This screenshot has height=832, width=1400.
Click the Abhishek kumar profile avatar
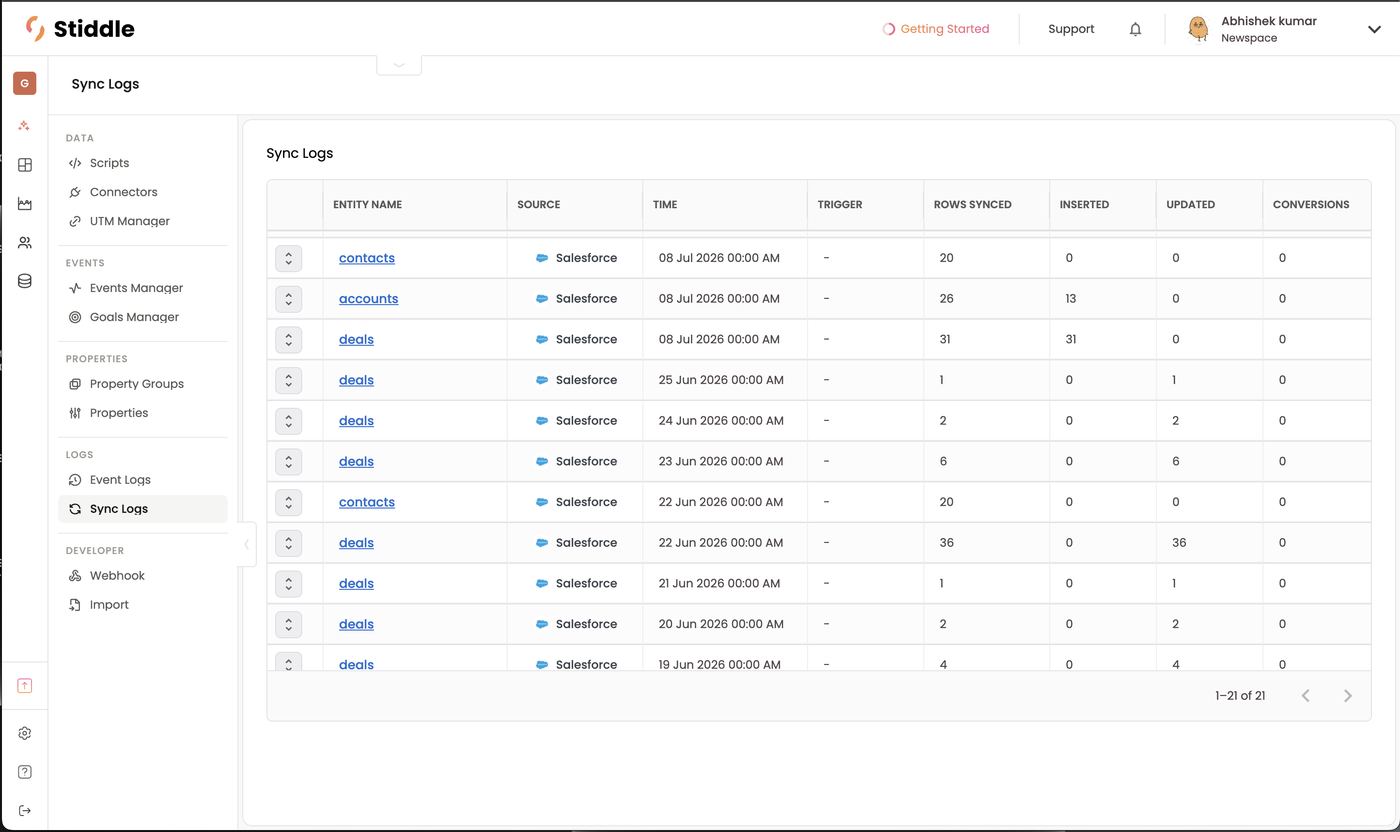coord(1197,29)
